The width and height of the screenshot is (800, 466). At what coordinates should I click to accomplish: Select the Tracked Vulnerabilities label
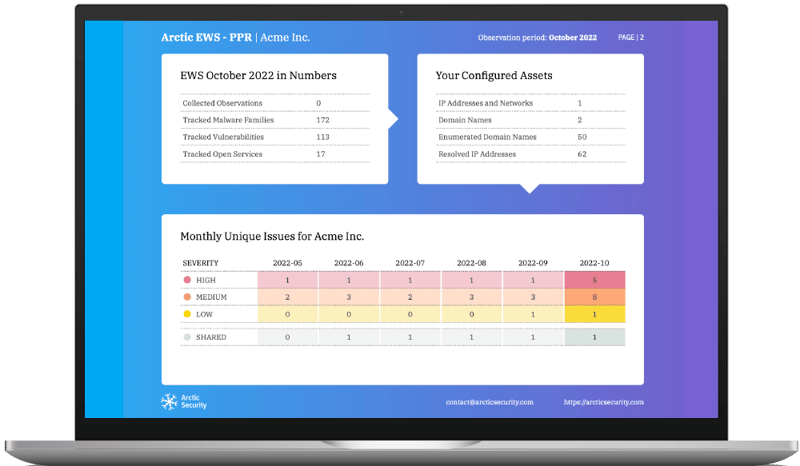[x=223, y=137]
